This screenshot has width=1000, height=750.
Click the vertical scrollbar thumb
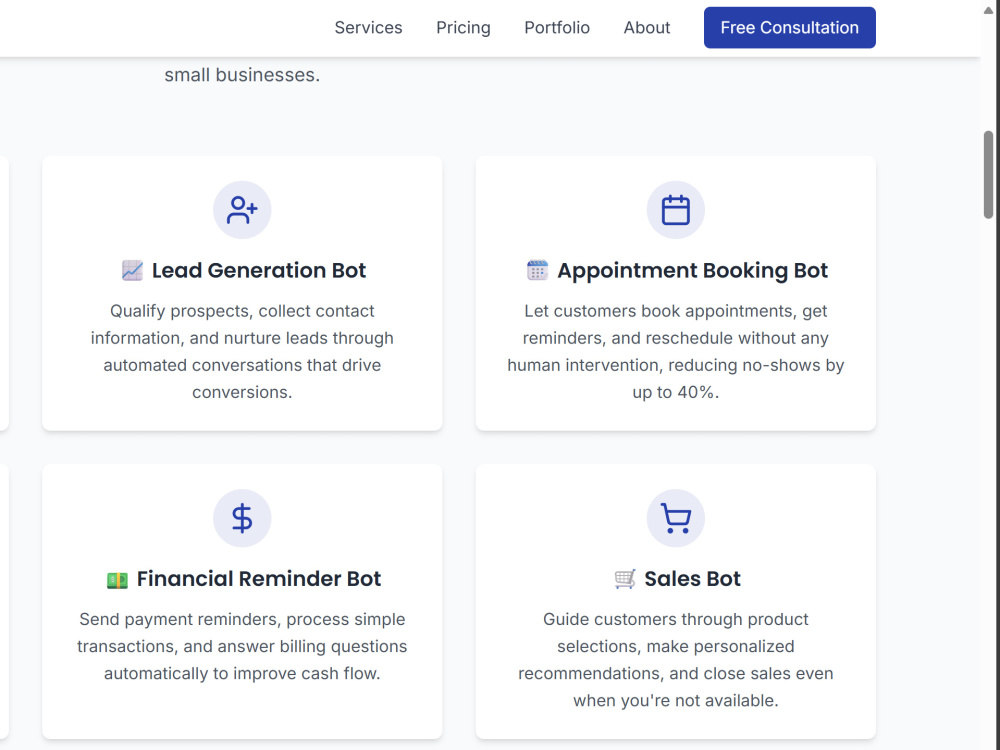coord(989,175)
